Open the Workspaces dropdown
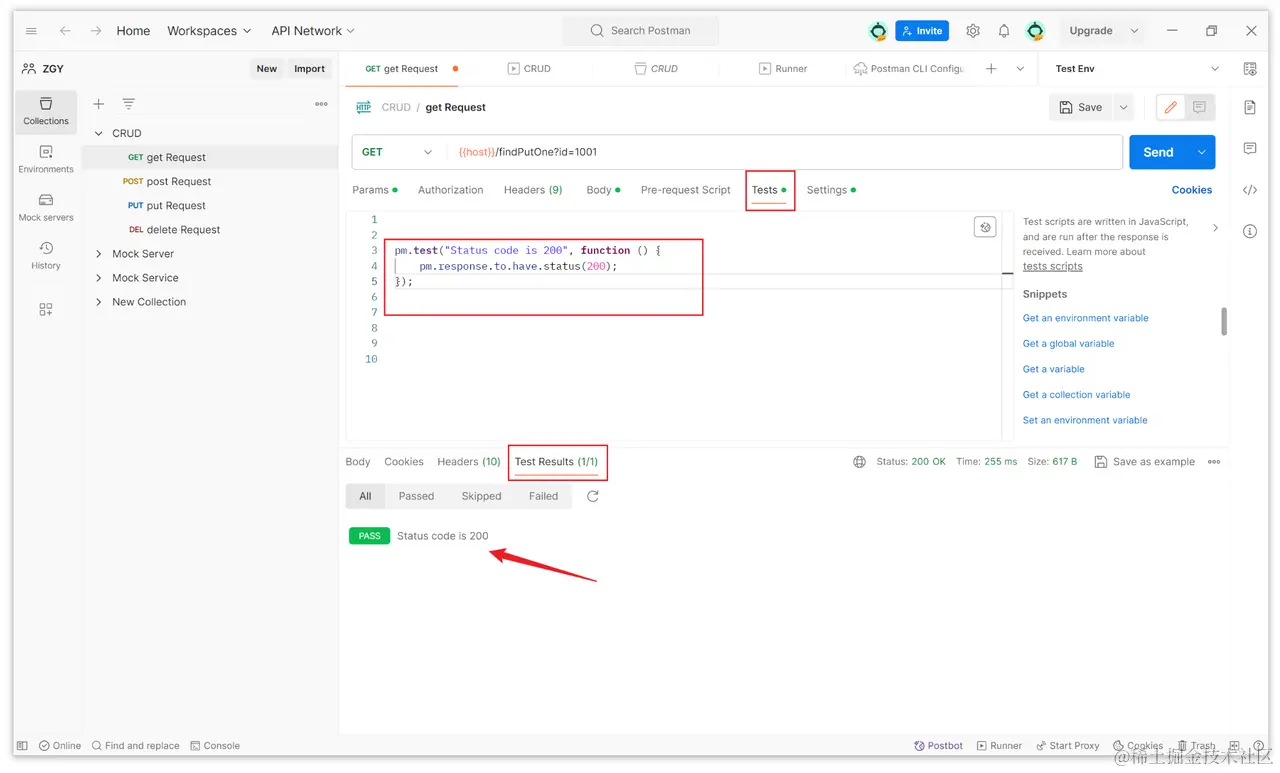Viewport: 1280px width, 773px height. tap(209, 31)
